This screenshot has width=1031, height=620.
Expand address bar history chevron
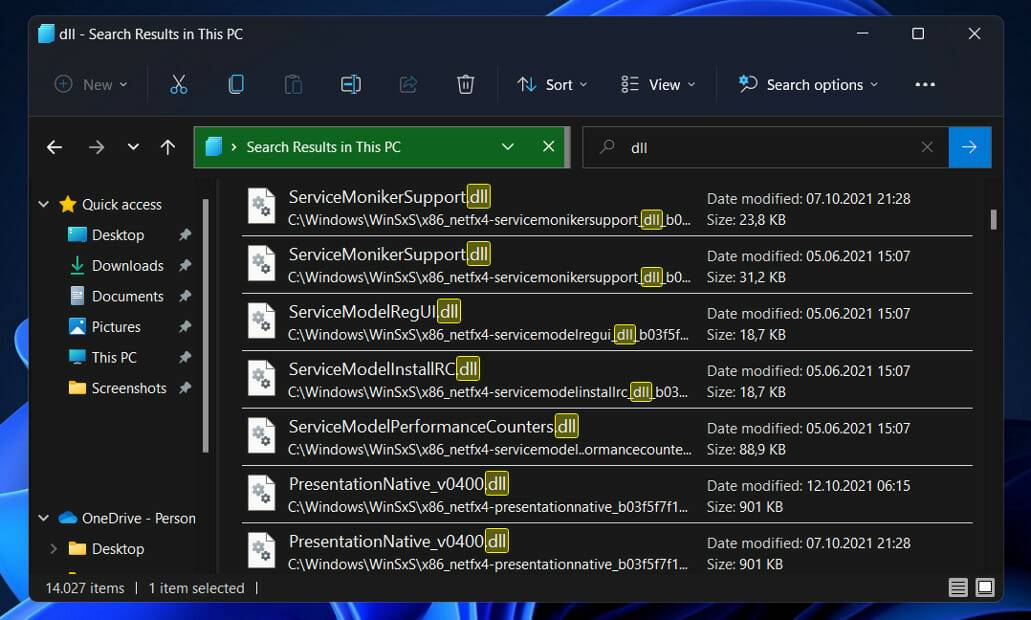(508, 147)
